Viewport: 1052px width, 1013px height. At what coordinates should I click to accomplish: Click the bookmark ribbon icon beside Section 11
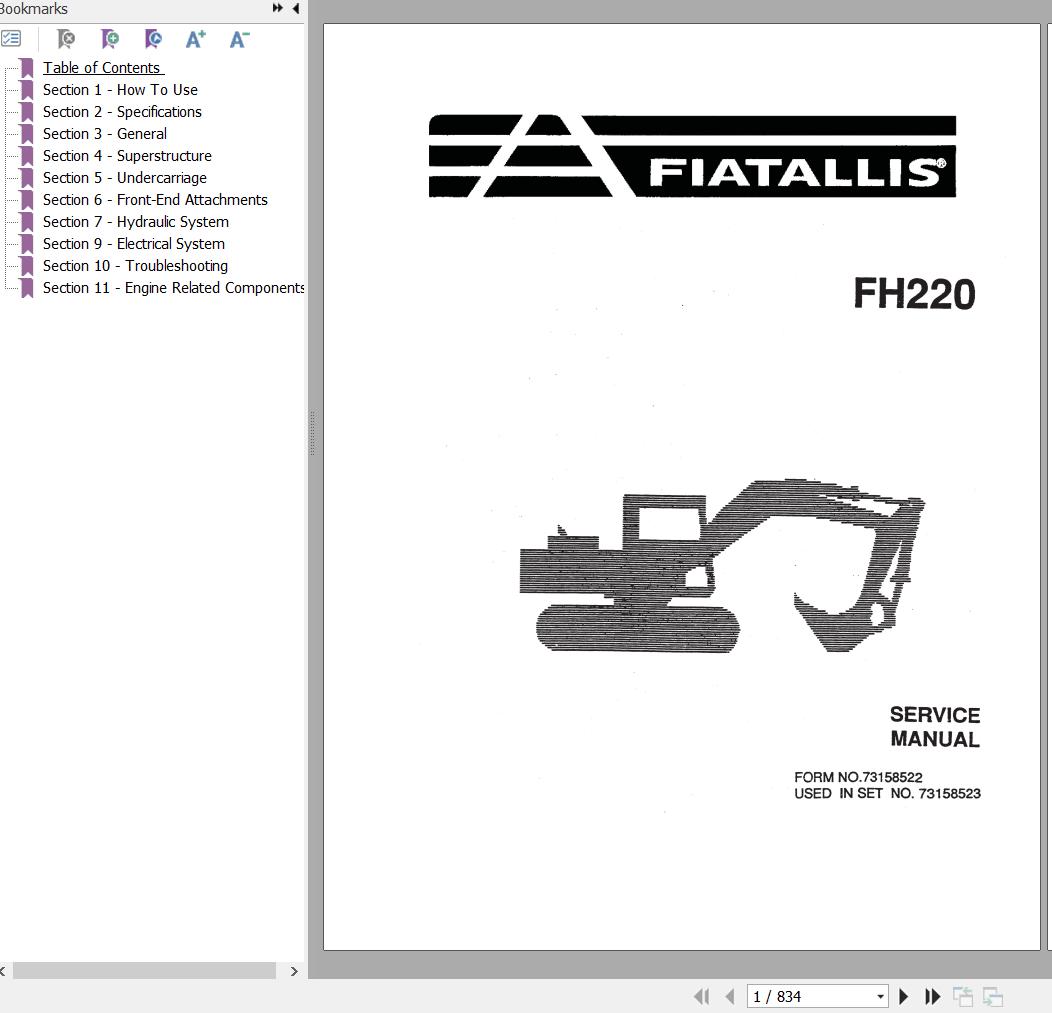[x=27, y=288]
